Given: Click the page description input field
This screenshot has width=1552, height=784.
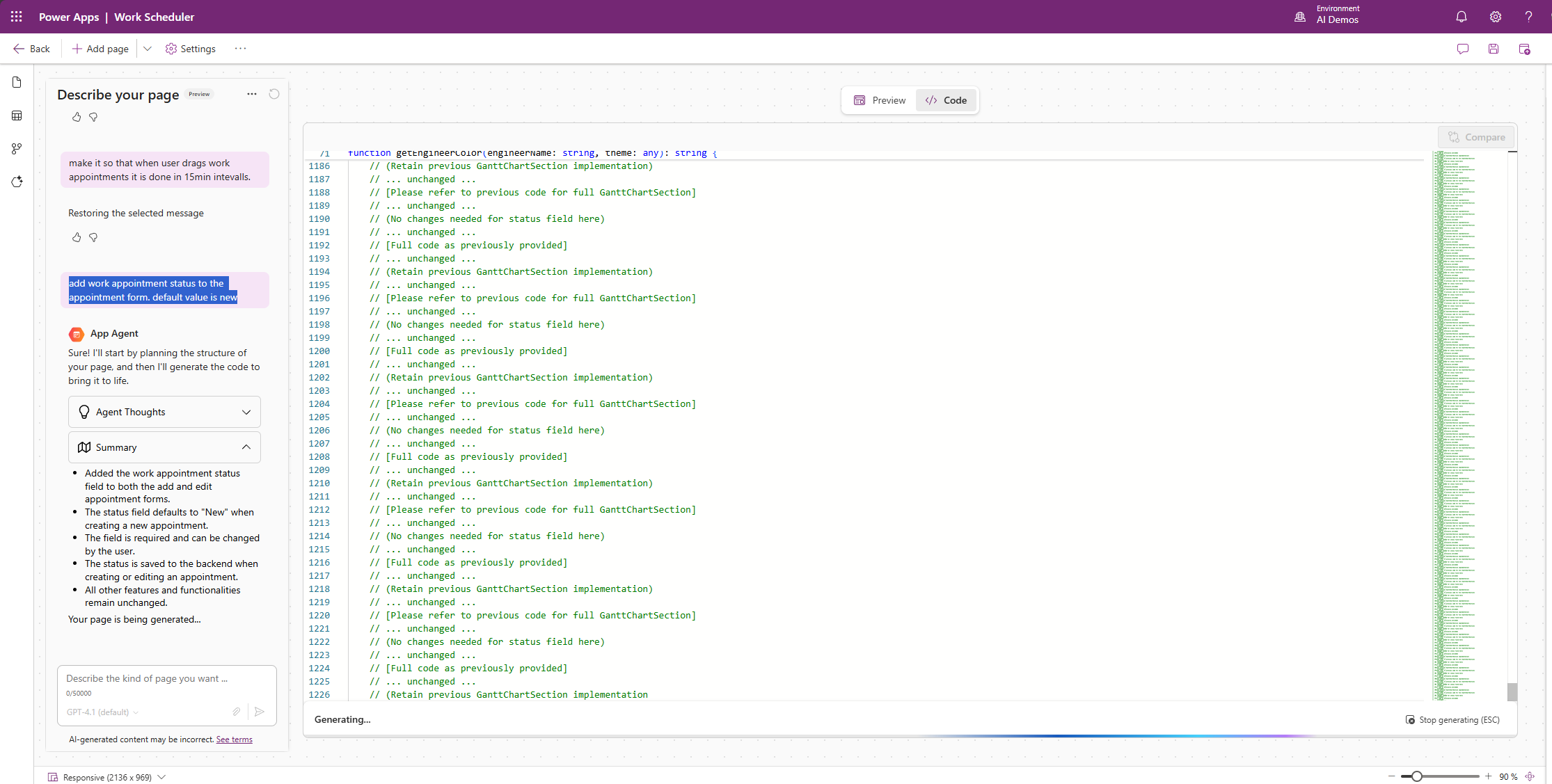Looking at the screenshot, I should pos(166,678).
